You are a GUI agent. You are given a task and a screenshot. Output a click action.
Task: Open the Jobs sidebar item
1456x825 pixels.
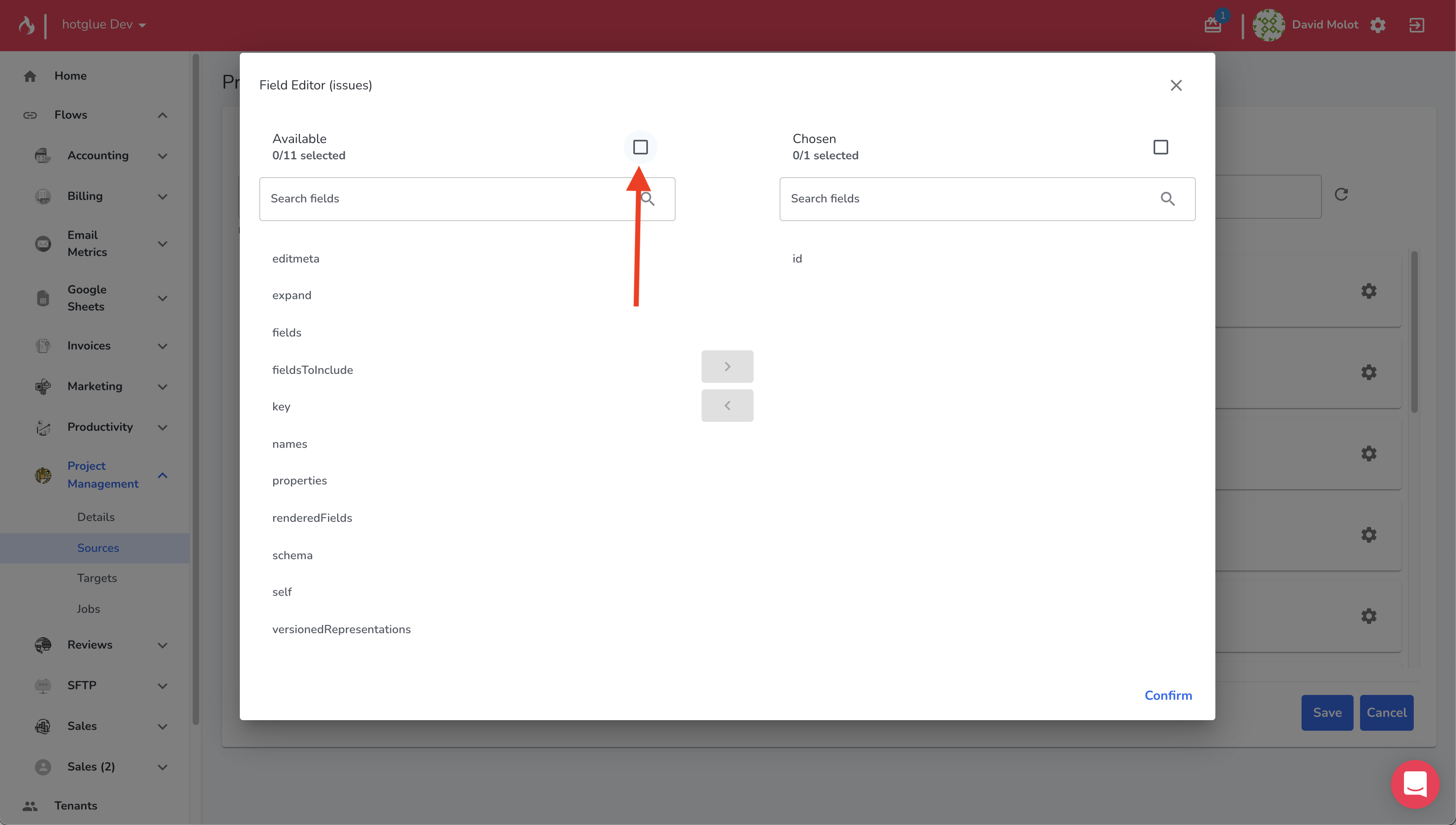pyautogui.click(x=88, y=608)
